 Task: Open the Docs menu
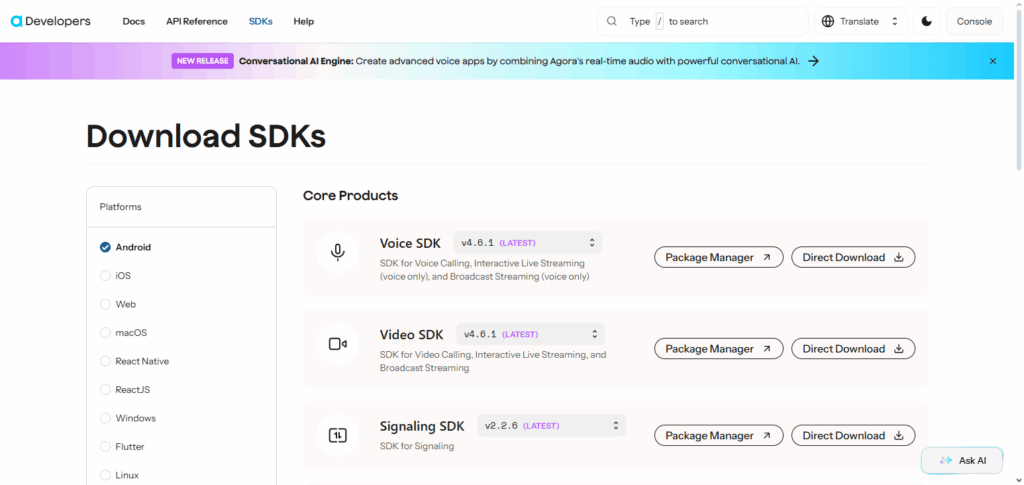(x=134, y=22)
